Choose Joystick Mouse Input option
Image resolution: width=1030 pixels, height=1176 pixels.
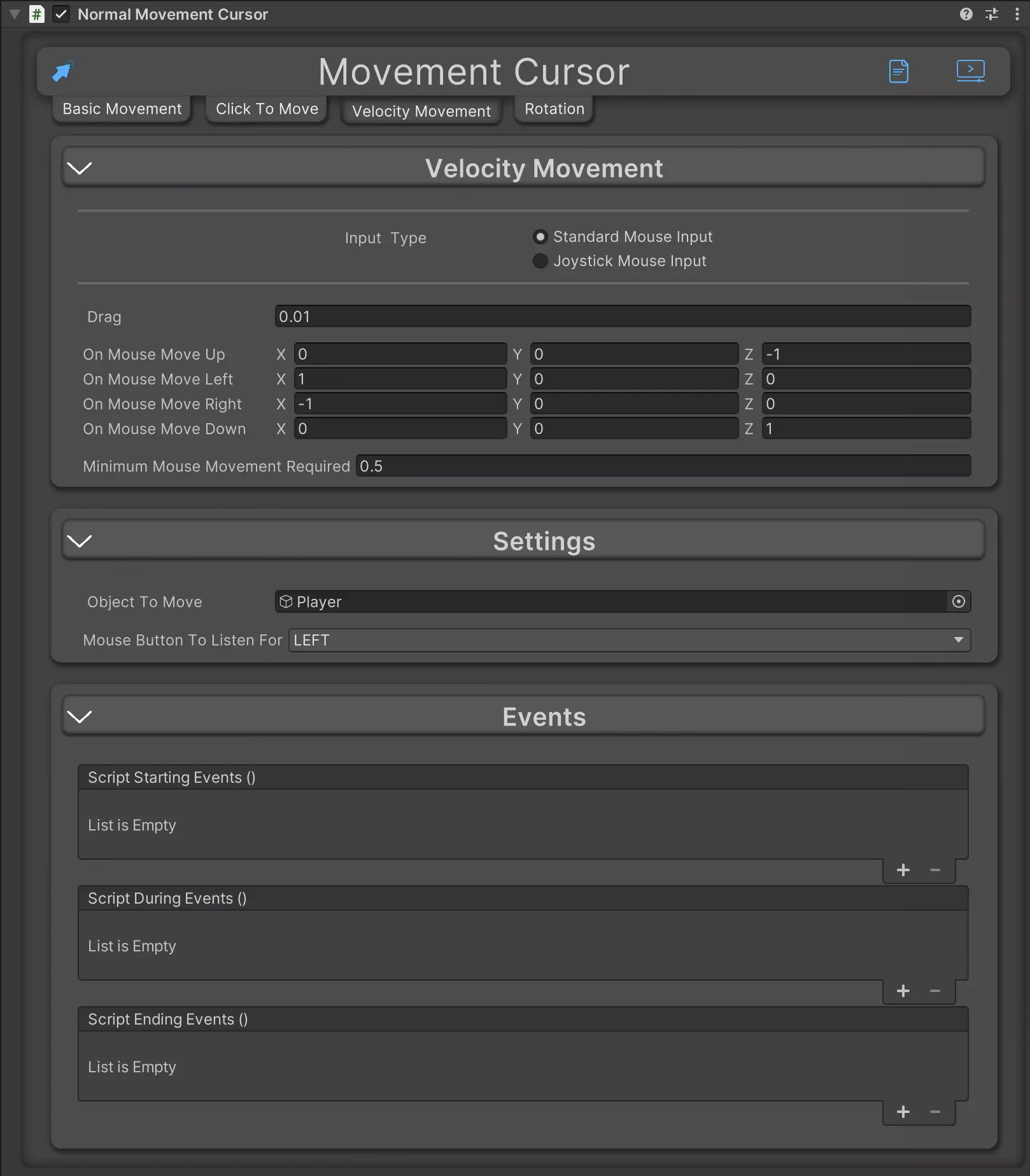click(x=540, y=261)
